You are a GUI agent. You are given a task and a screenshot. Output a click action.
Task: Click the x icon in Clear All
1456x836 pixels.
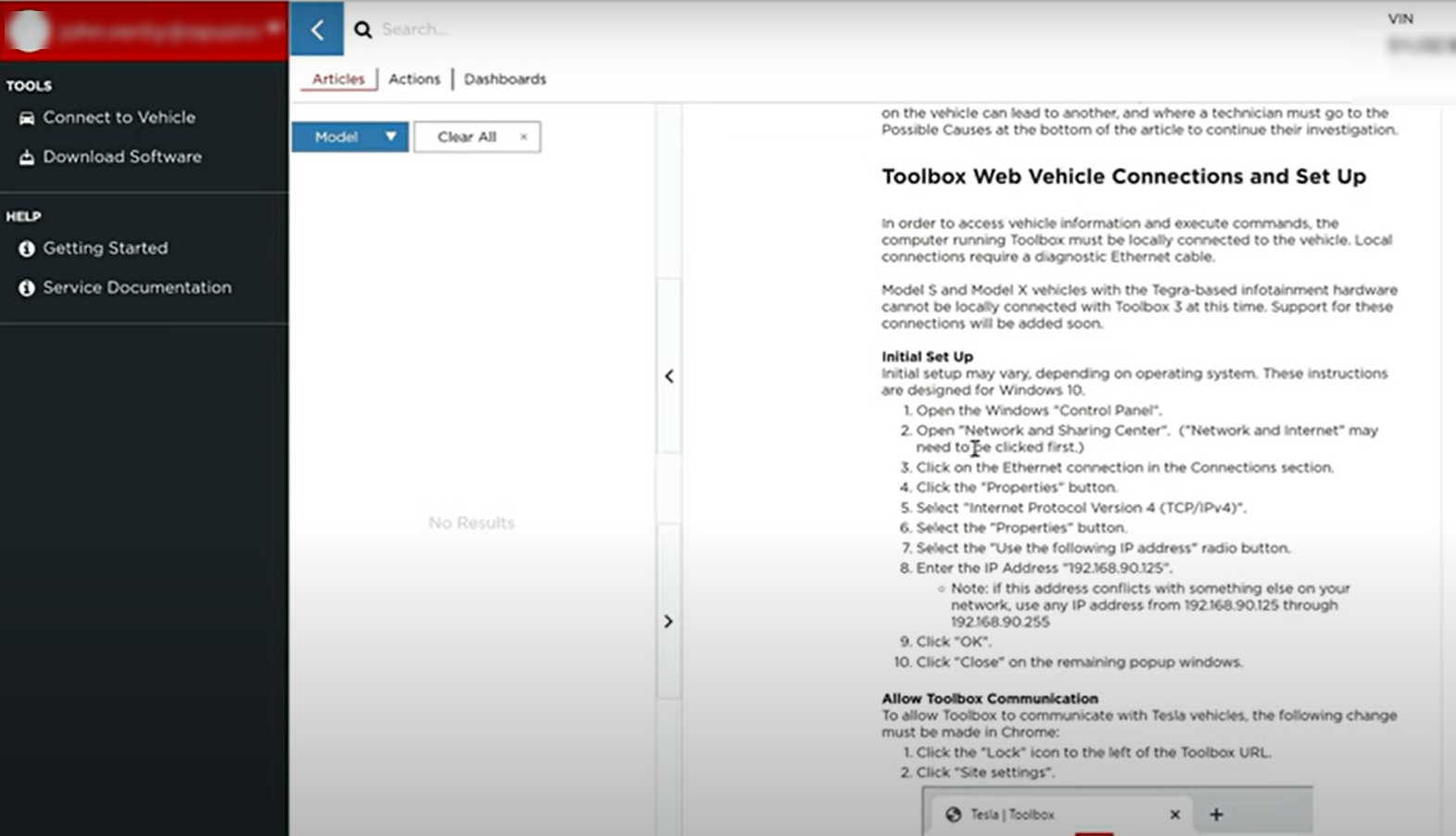click(524, 137)
